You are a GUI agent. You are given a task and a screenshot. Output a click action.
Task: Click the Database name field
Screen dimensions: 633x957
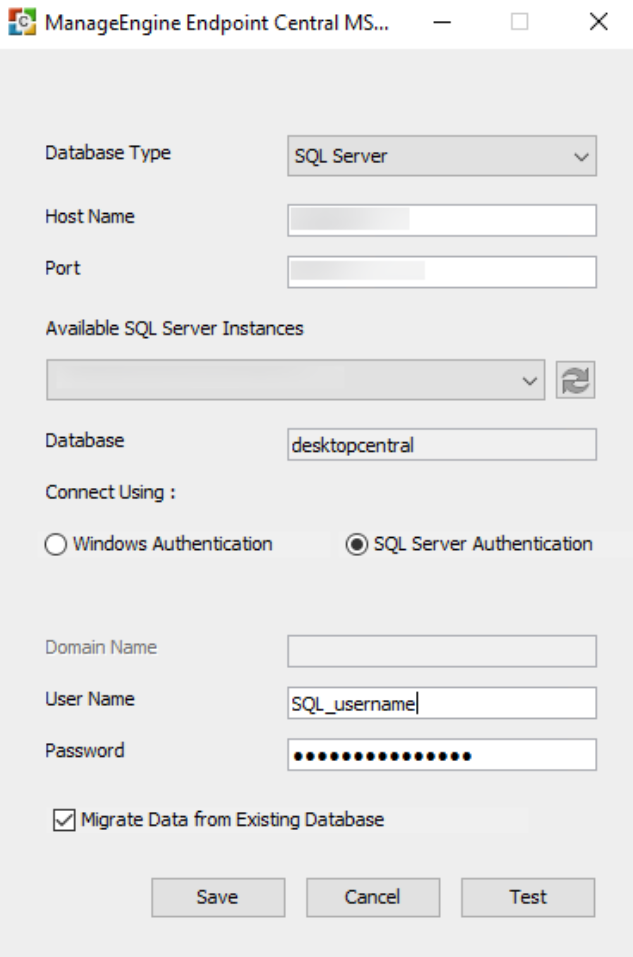(441, 445)
